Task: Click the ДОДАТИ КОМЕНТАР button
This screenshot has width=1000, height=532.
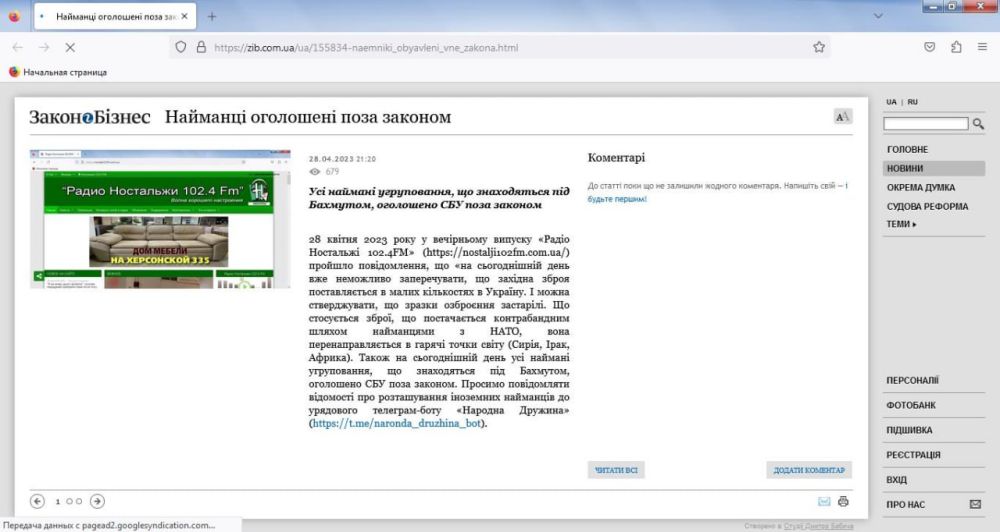Action: click(x=809, y=470)
